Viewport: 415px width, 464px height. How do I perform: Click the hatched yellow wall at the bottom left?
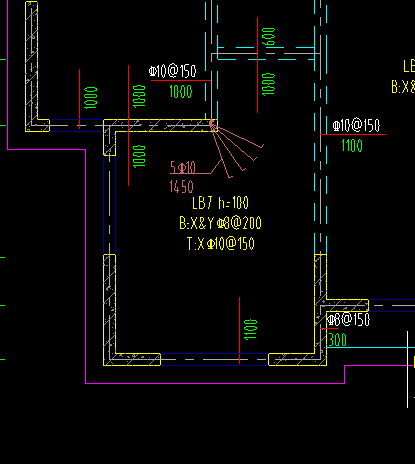pos(110,310)
